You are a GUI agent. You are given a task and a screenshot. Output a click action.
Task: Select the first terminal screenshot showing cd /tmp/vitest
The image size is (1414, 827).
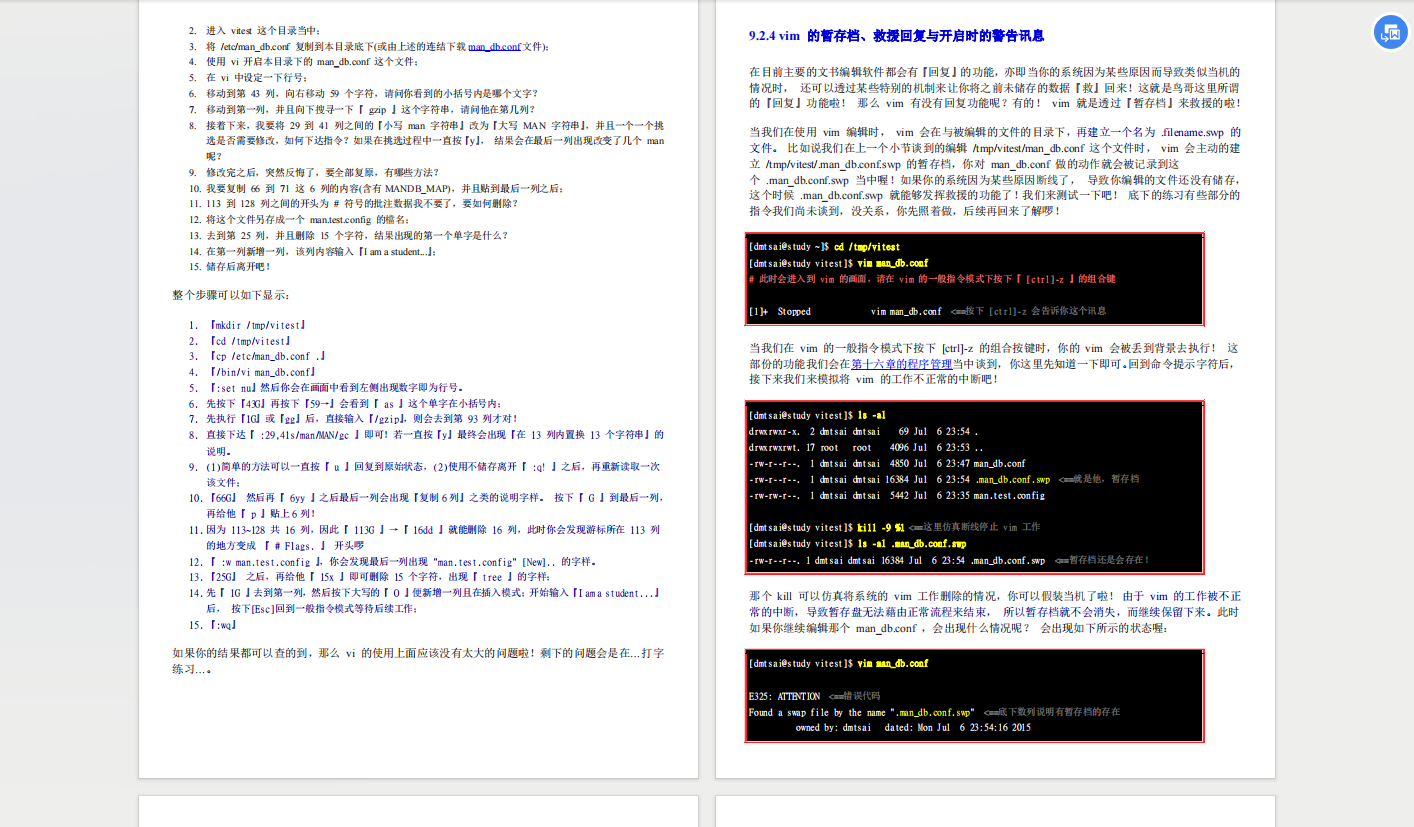pos(973,278)
